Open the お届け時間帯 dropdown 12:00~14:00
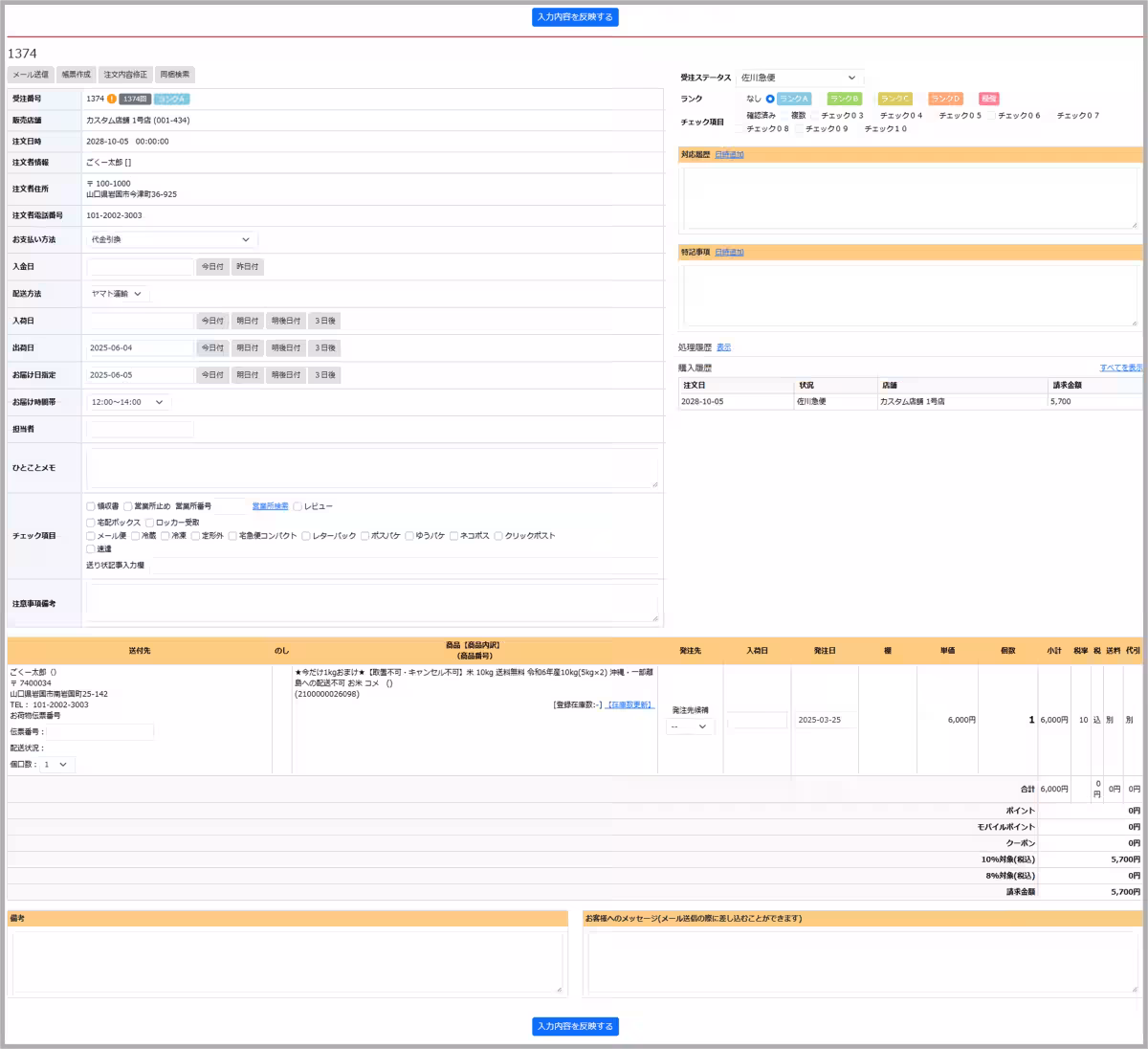 pos(128,402)
